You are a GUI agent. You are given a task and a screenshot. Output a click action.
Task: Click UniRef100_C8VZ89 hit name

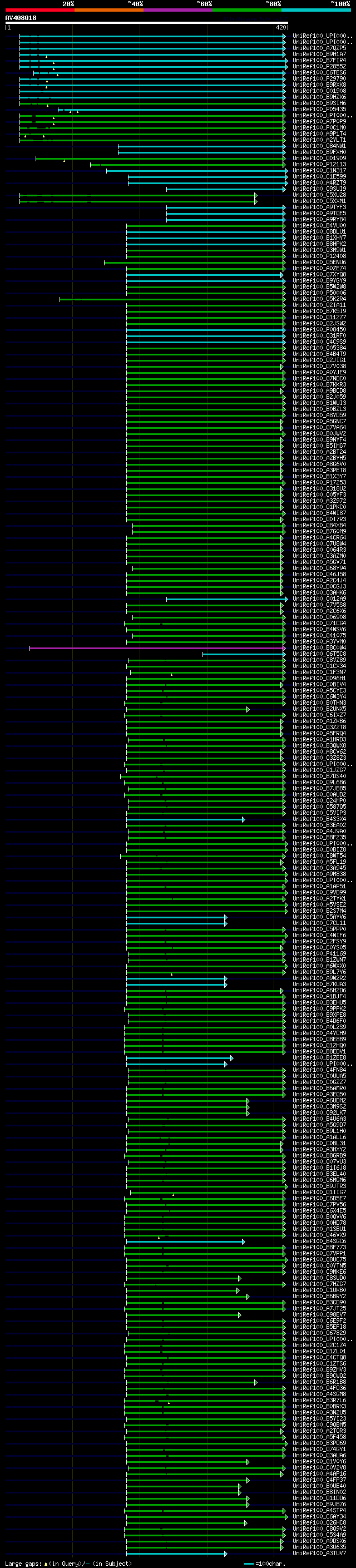pos(319,660)
